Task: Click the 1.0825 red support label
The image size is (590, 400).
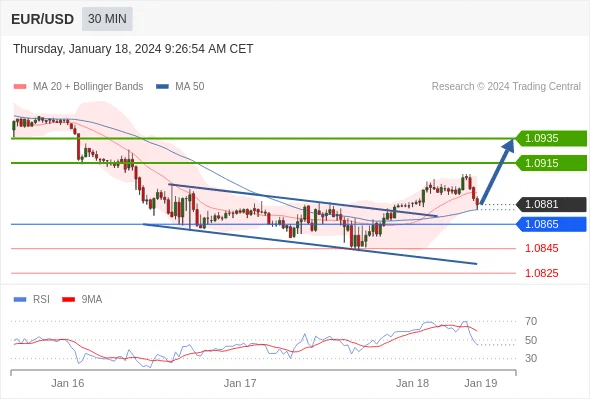Action: point(541,273)
